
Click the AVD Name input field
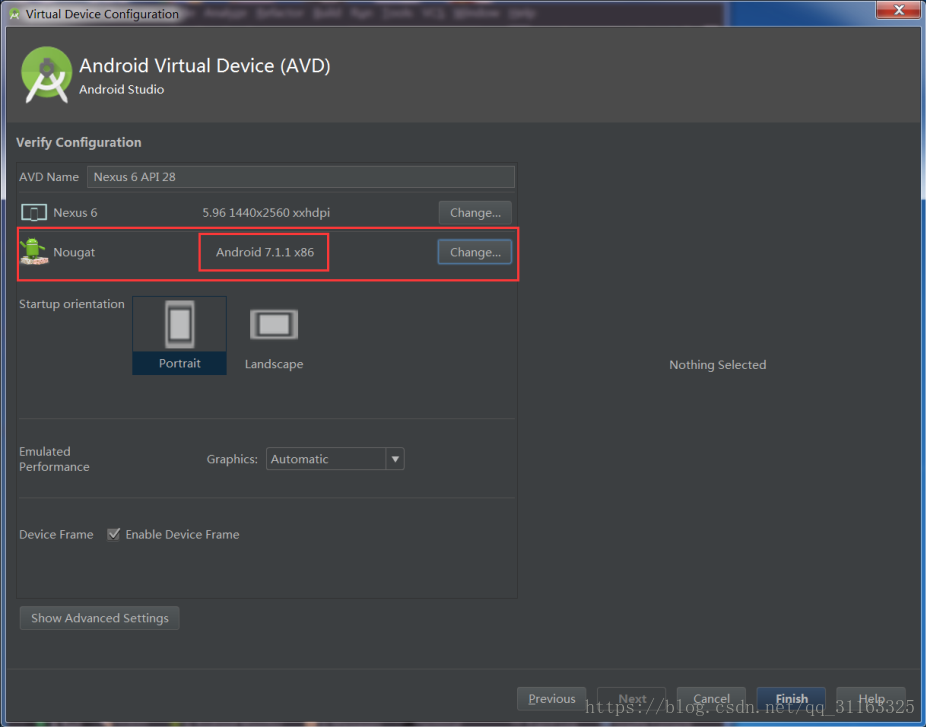tap(301, 177)
